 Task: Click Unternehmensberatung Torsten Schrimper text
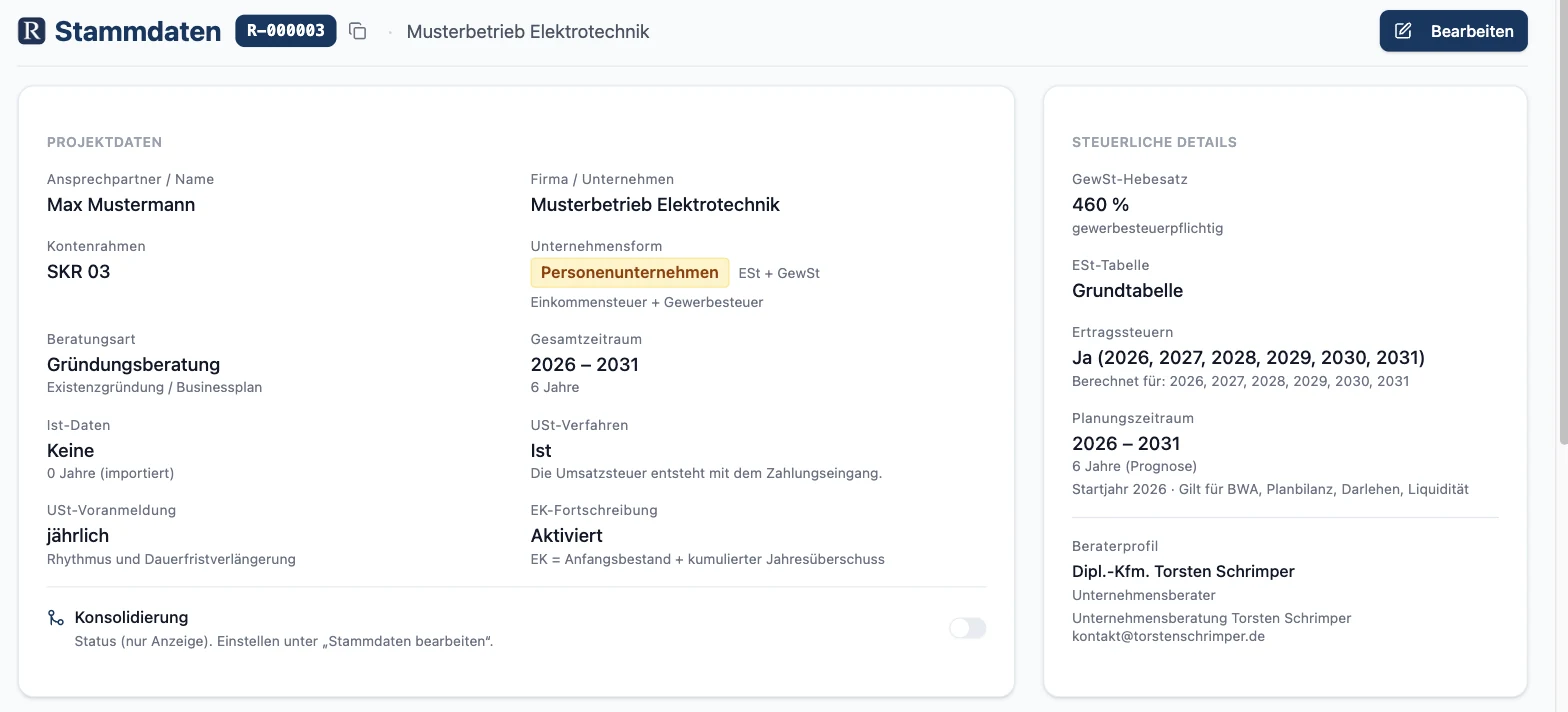click(x=1212, y=619)
